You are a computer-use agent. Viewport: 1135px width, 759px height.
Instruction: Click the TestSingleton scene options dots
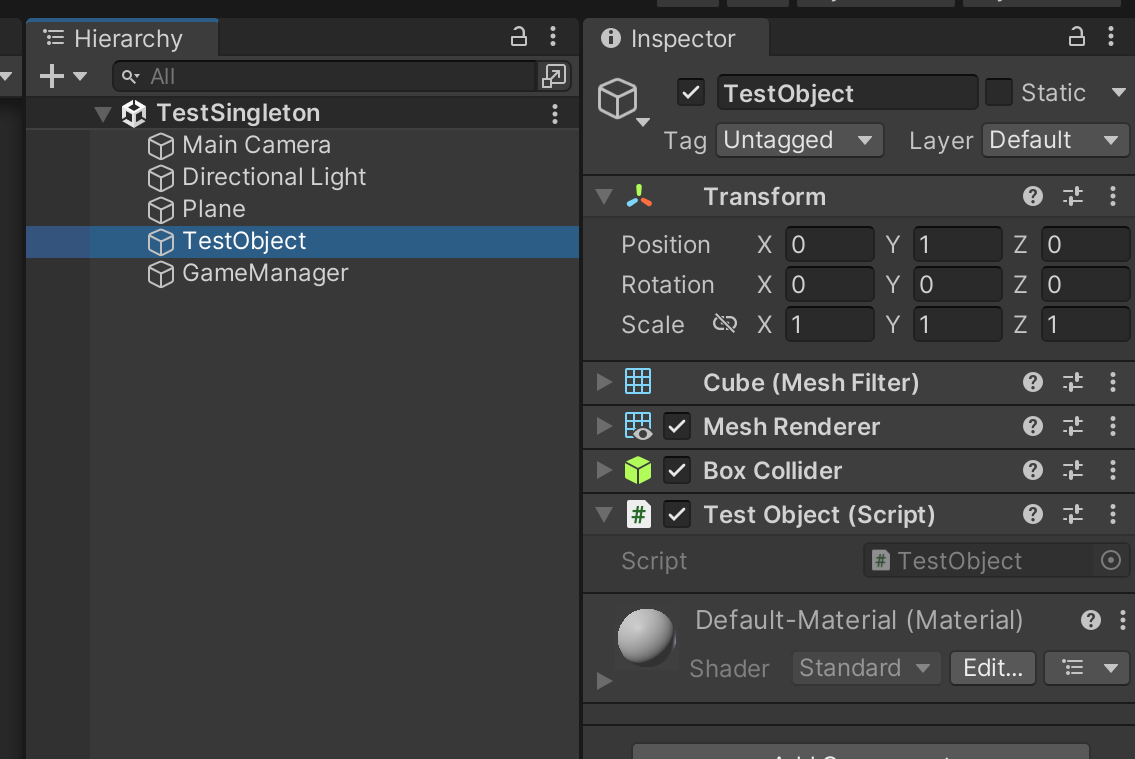point(555,114)
